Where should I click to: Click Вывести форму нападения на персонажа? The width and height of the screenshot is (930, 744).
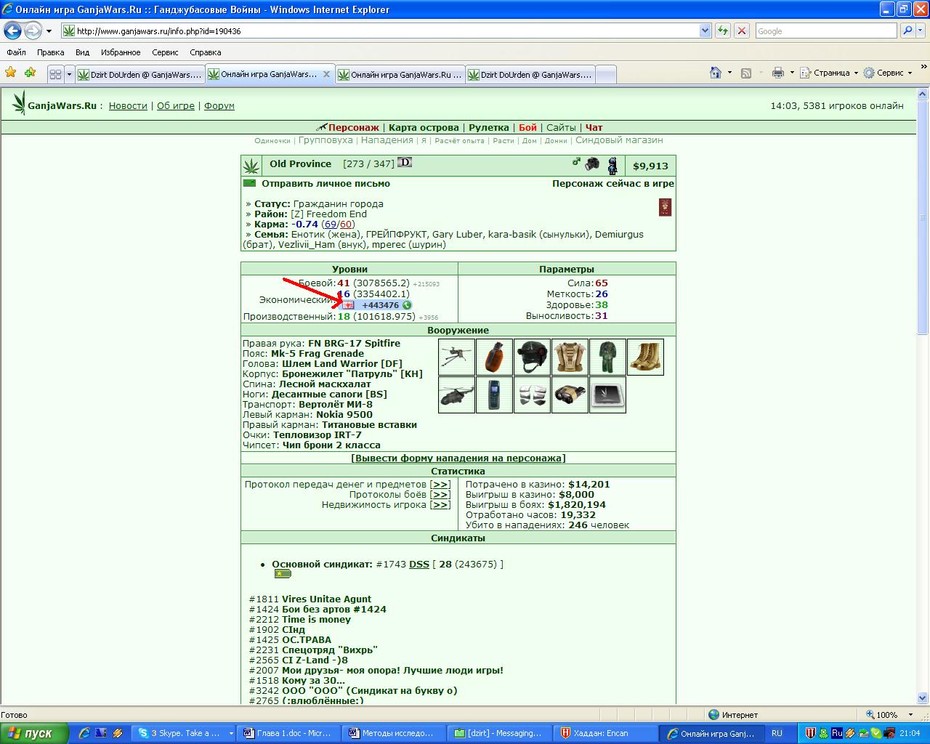tap(458, 458)
